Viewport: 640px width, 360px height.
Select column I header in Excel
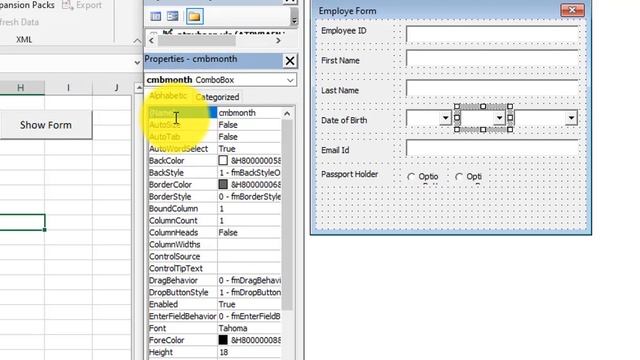coord(68,87)
